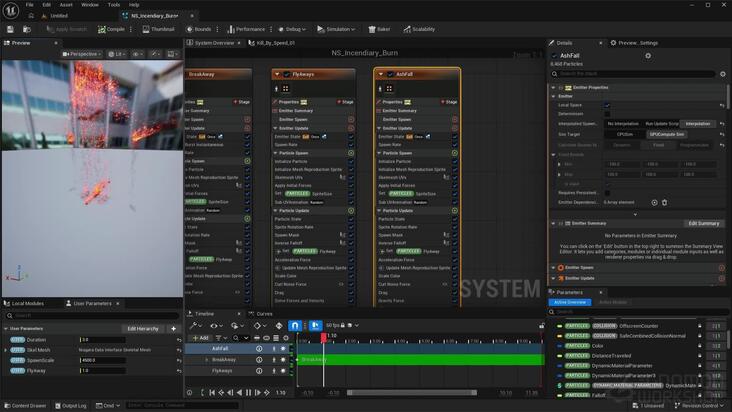Screen dimensions: 732x412
Task: Open the timeline keyframe diamond dropdown
Action: [259, 325]
